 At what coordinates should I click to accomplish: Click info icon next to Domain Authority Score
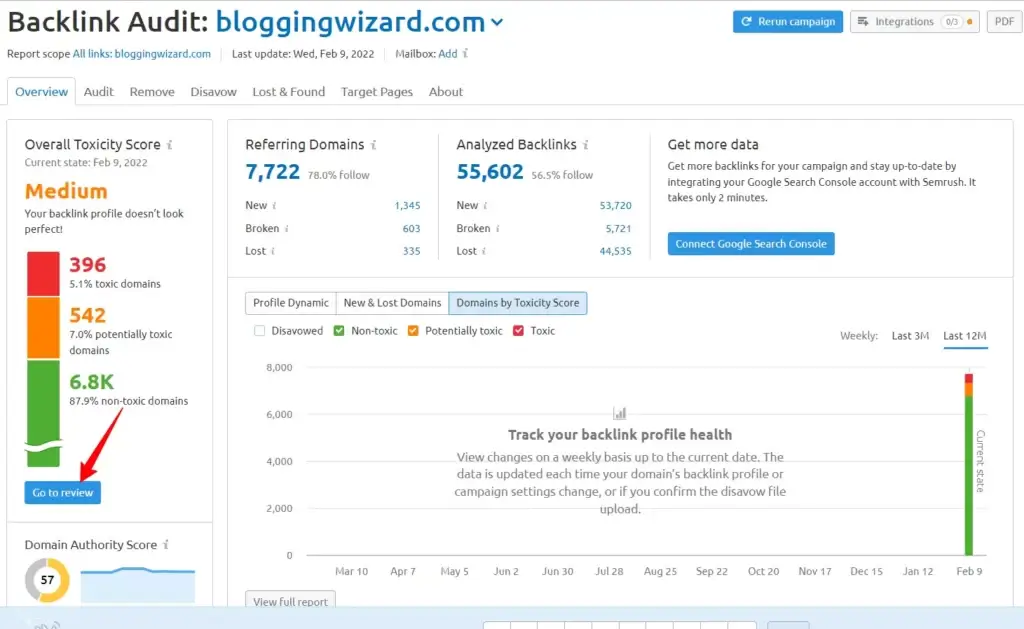tap(166, 545)
